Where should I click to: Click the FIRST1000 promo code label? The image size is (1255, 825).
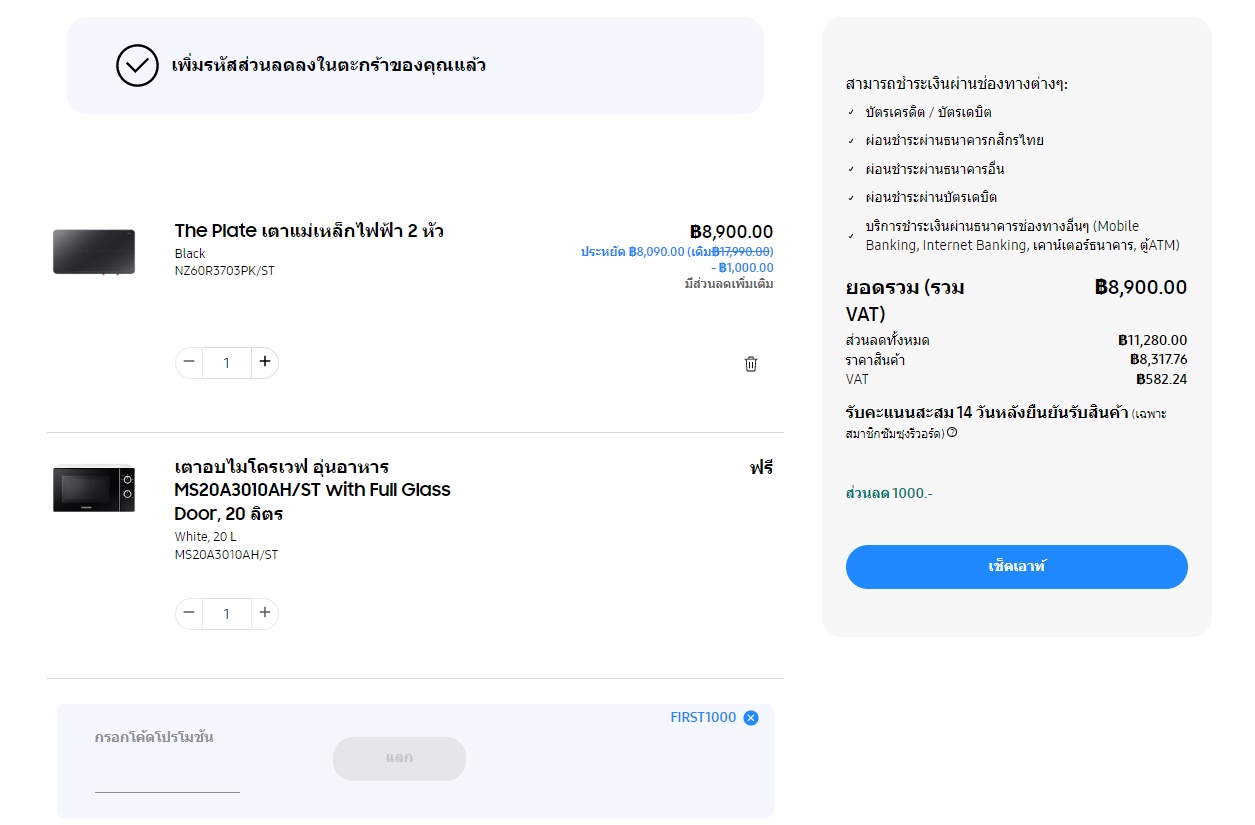(x=703, y=718)
